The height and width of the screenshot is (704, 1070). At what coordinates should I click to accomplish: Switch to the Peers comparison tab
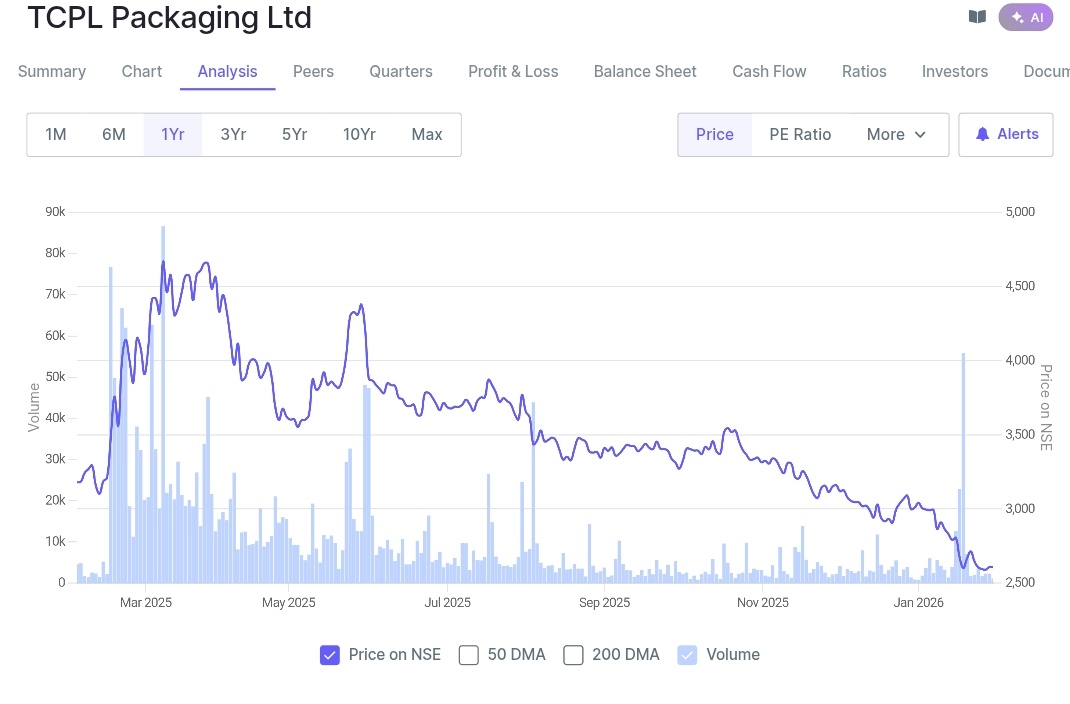coord(313,71)
